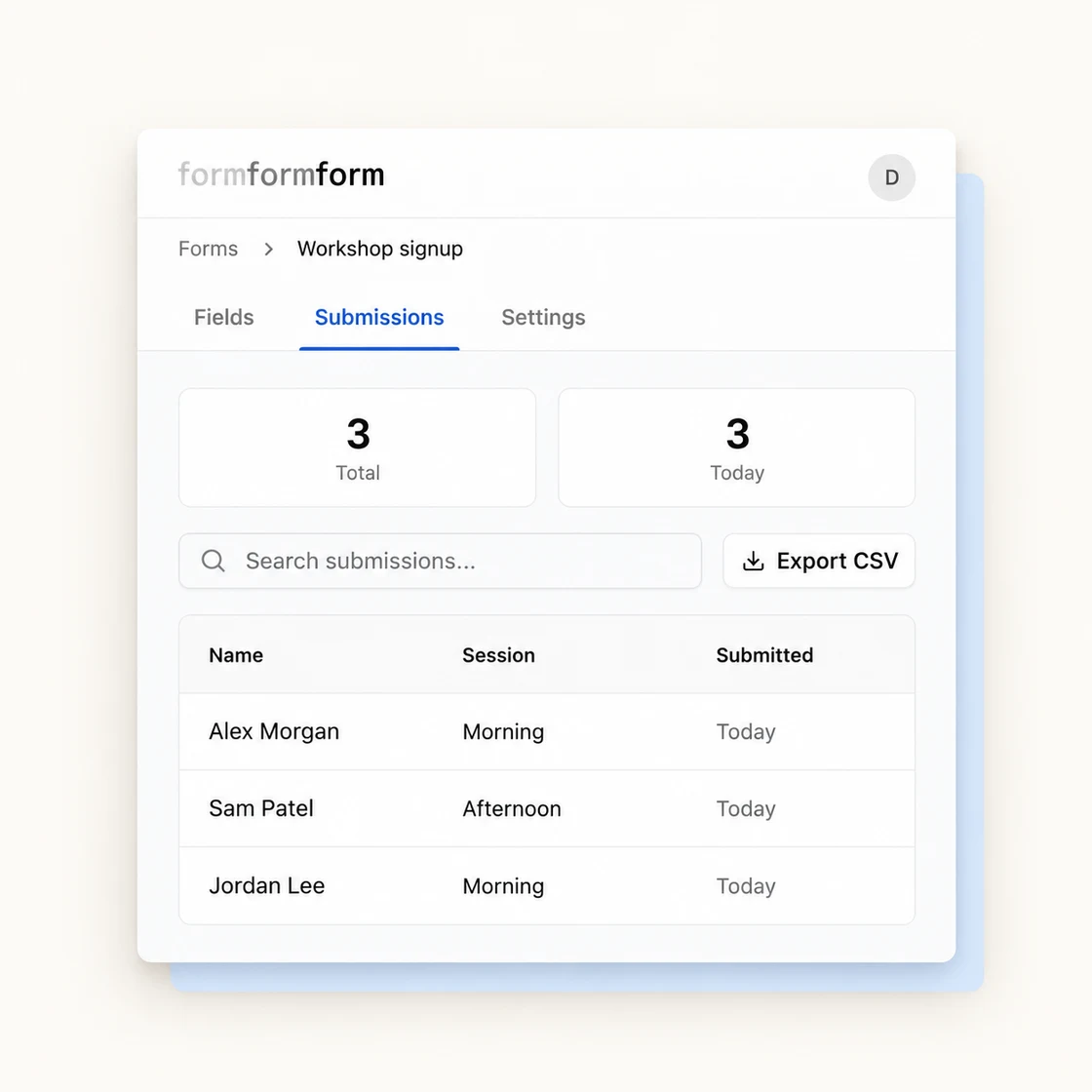Click the Total submissions card

(x=357, y=448)
